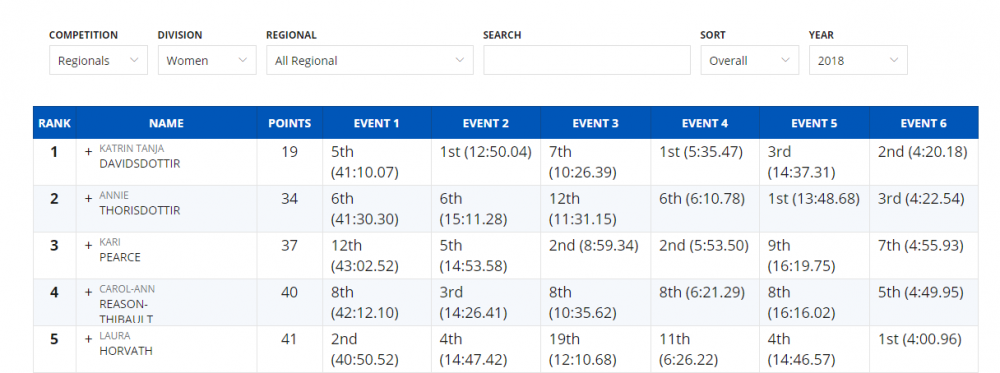Click the NAME column header
The height and width of the screenshot is (373, 1000).
coord(166,123)
